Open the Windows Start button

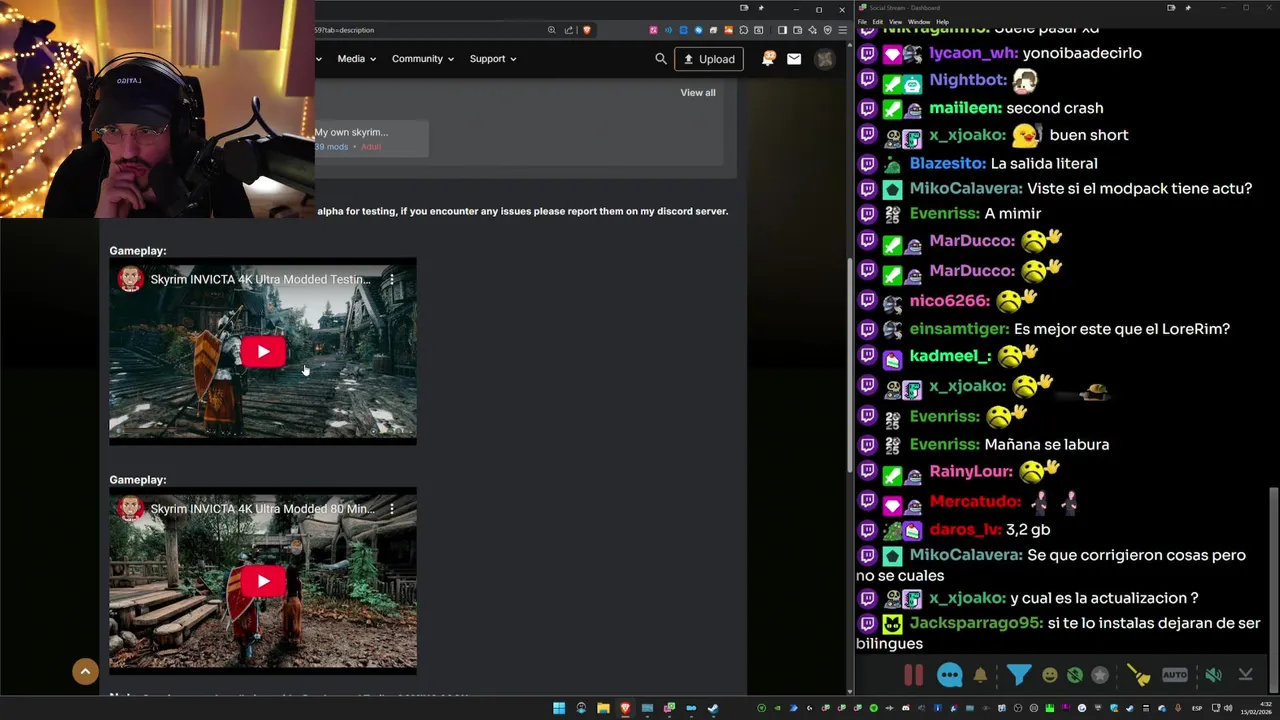tap(559, 708)
